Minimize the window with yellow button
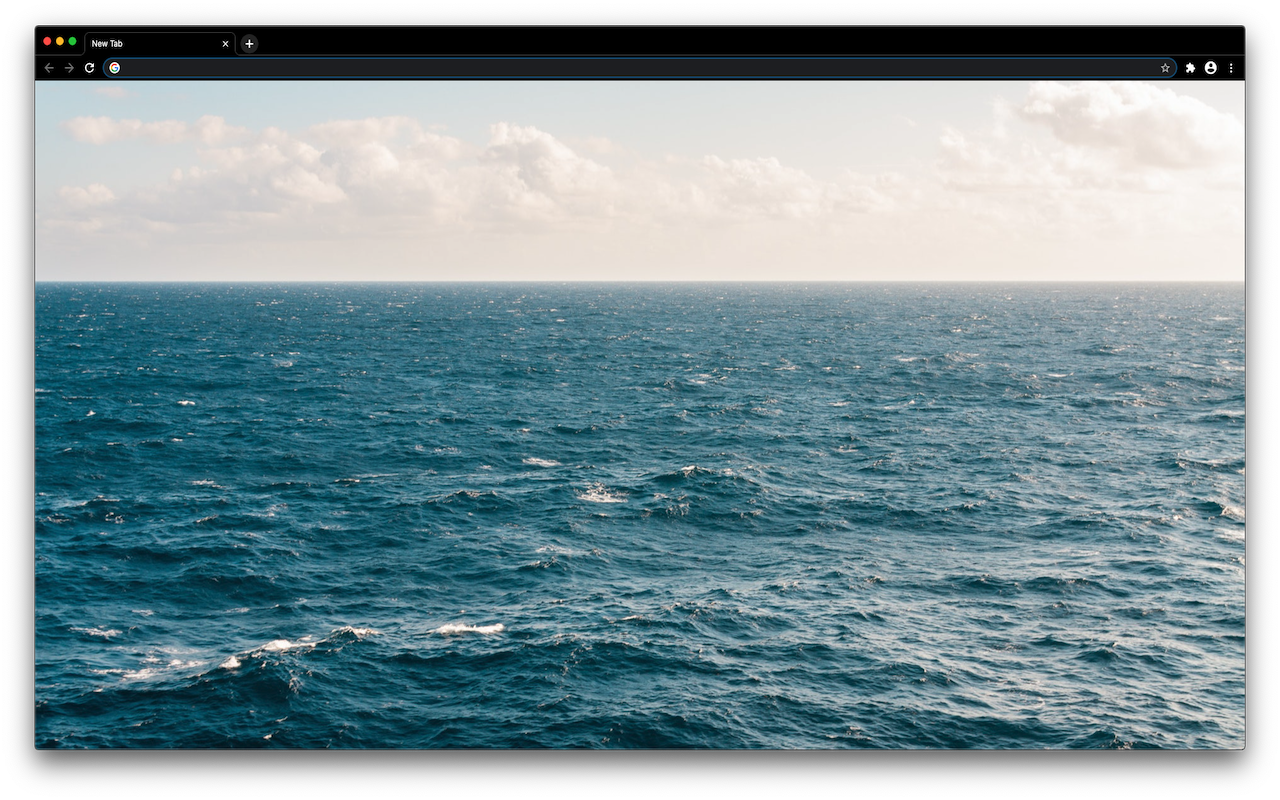 60,41
